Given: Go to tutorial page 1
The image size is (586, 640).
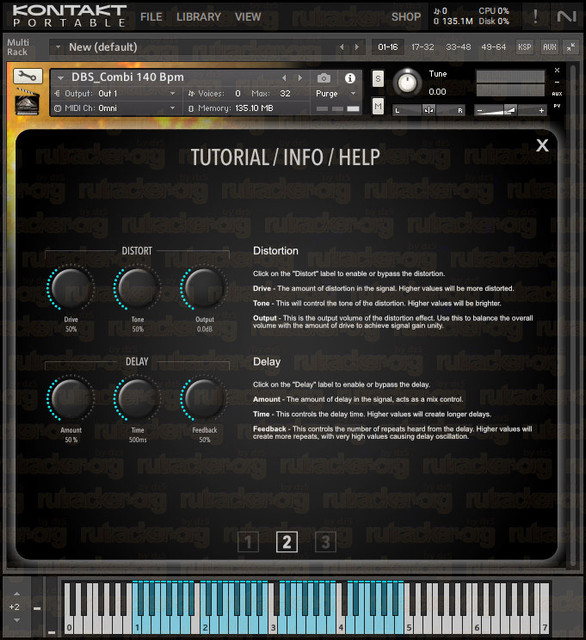Looking at the screenshot, I should point(248,542).
